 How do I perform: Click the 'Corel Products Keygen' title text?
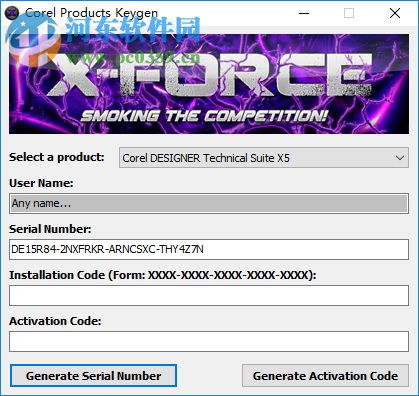[x=91, y=13]
